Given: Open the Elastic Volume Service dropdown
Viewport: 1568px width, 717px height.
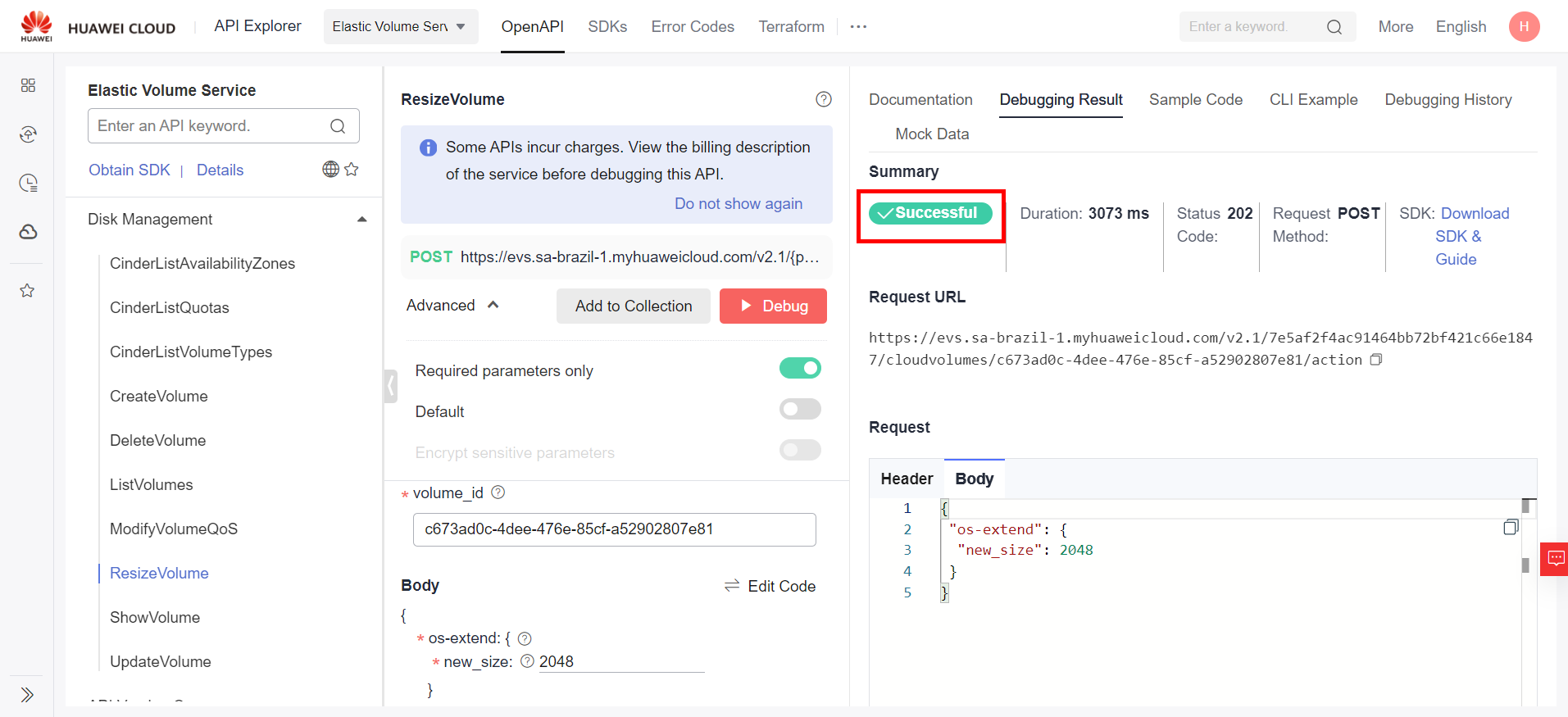Looking at the screenshot, I should 400,27.
